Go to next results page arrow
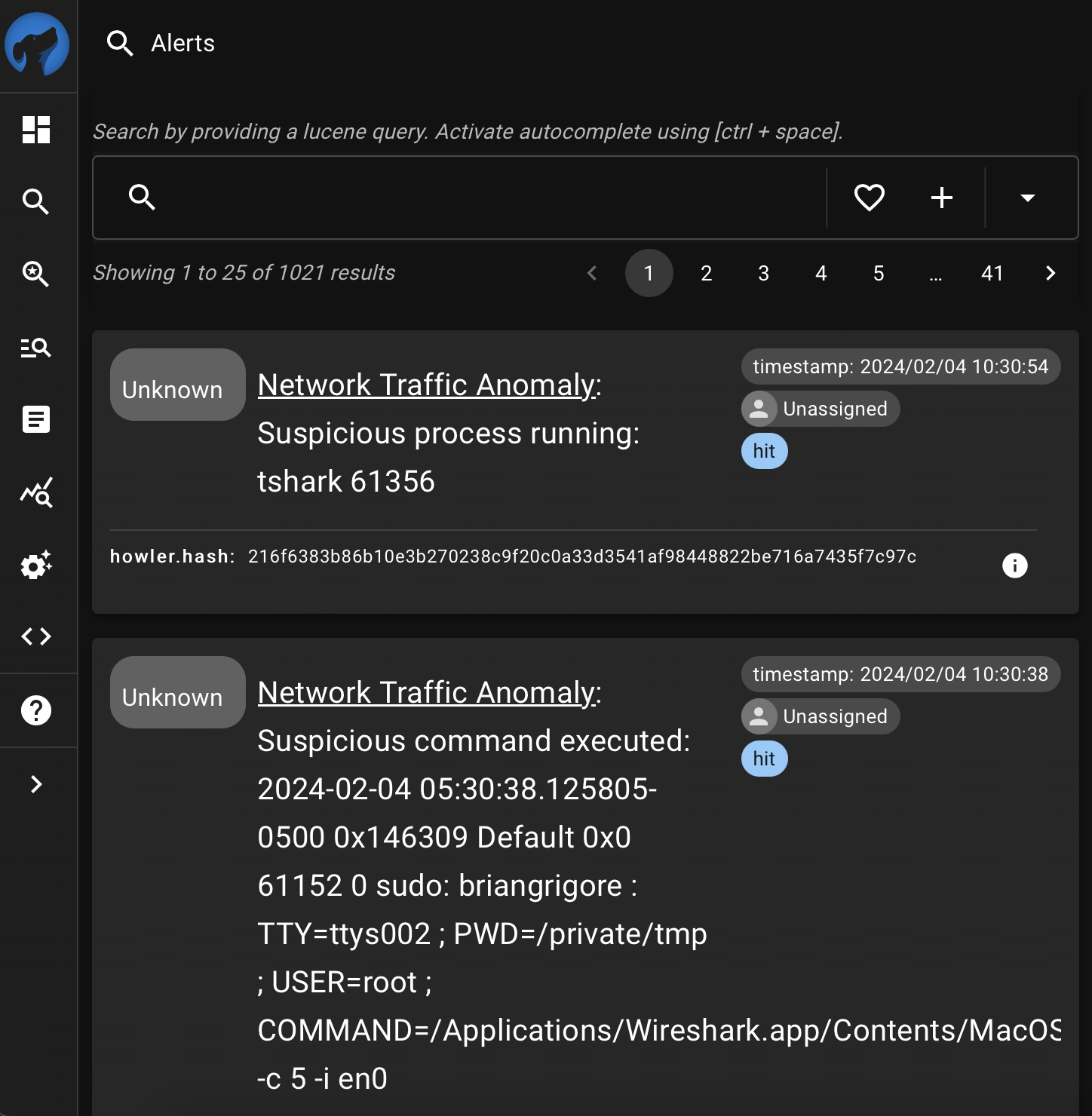The image size is (1092, 1116). coord(1051,273)
